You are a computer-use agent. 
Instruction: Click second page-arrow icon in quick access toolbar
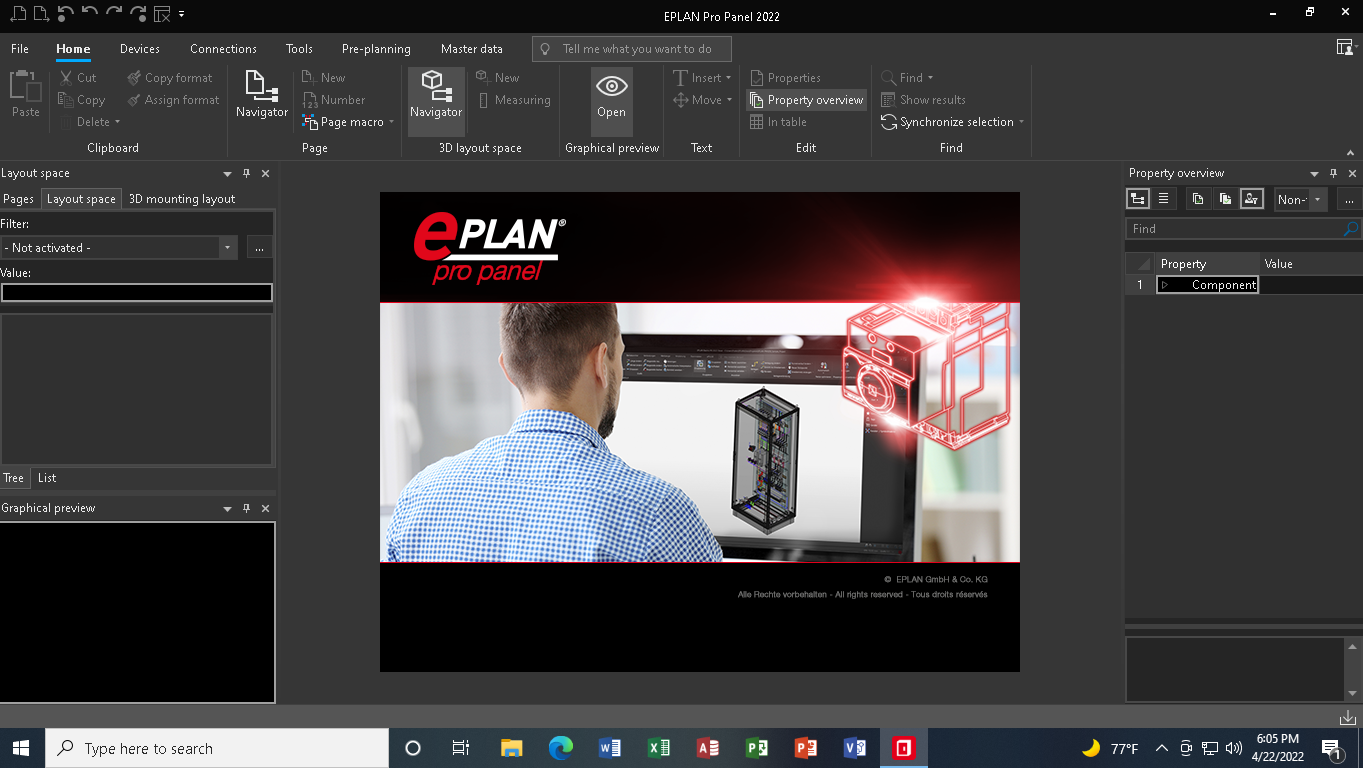coord(42,14)
